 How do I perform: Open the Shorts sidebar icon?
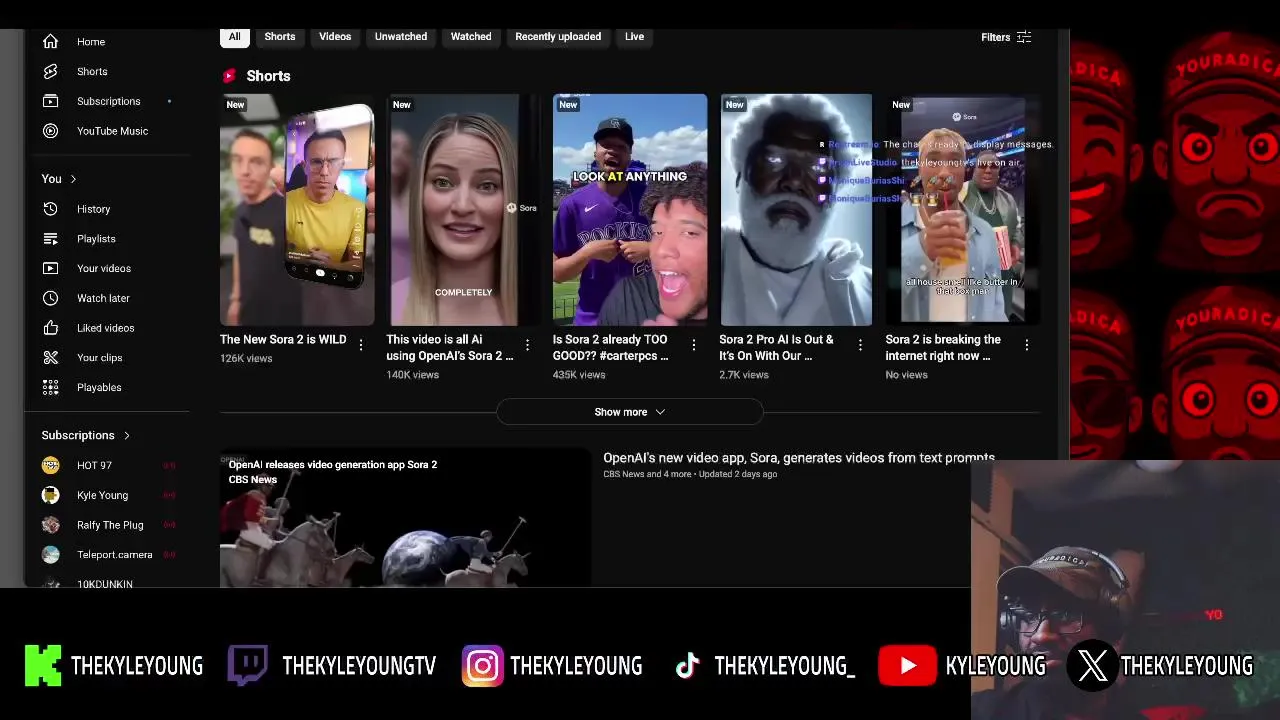click(50, 72)
